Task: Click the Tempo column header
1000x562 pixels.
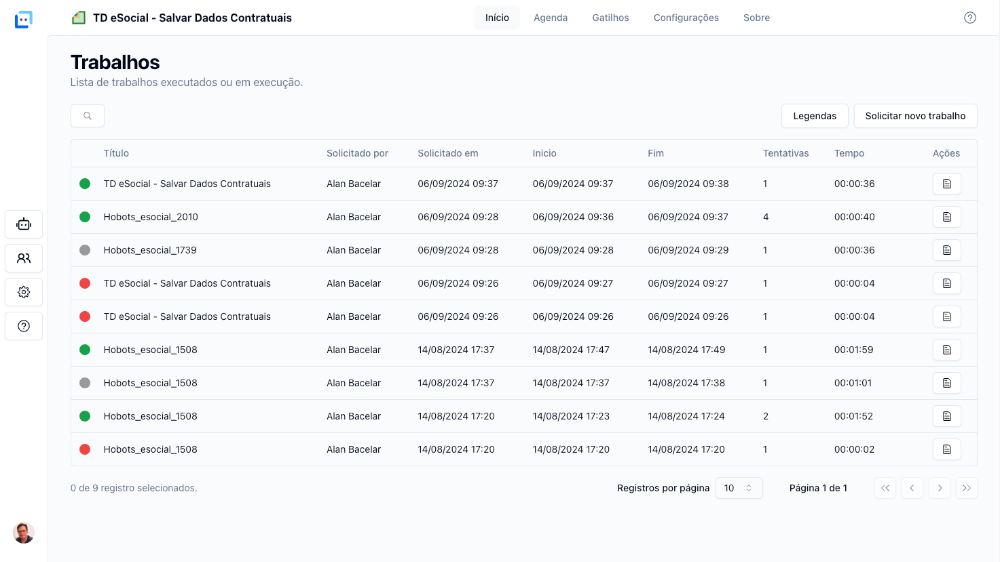Action: 849,153
